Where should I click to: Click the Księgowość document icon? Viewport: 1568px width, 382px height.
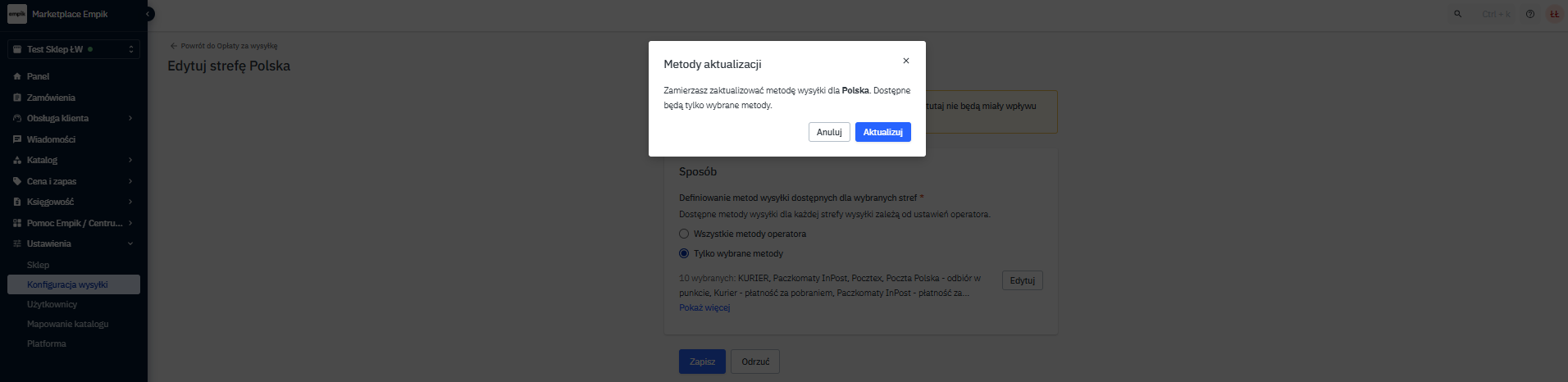coord(17,202)
